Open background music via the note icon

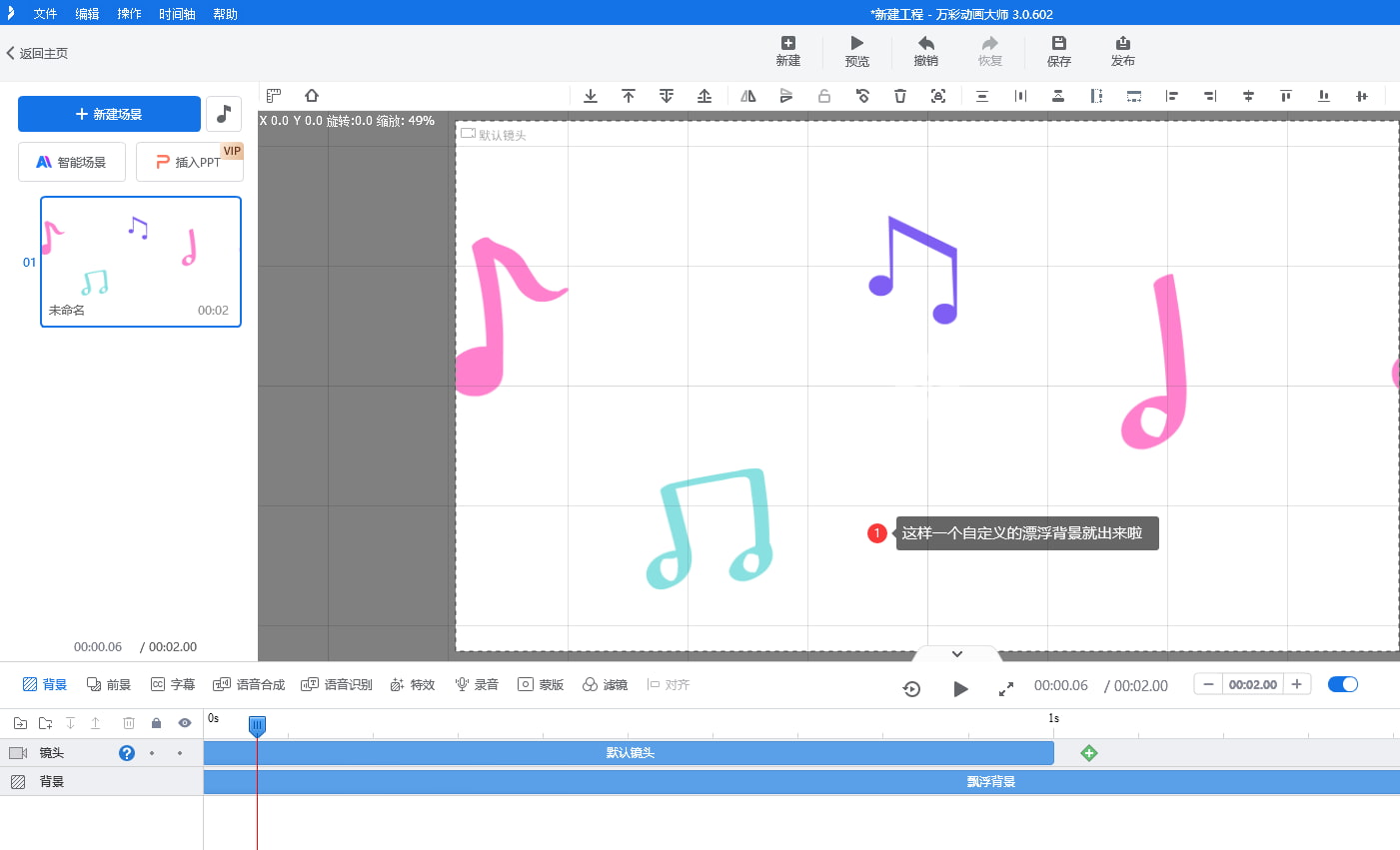pos(224,114)
